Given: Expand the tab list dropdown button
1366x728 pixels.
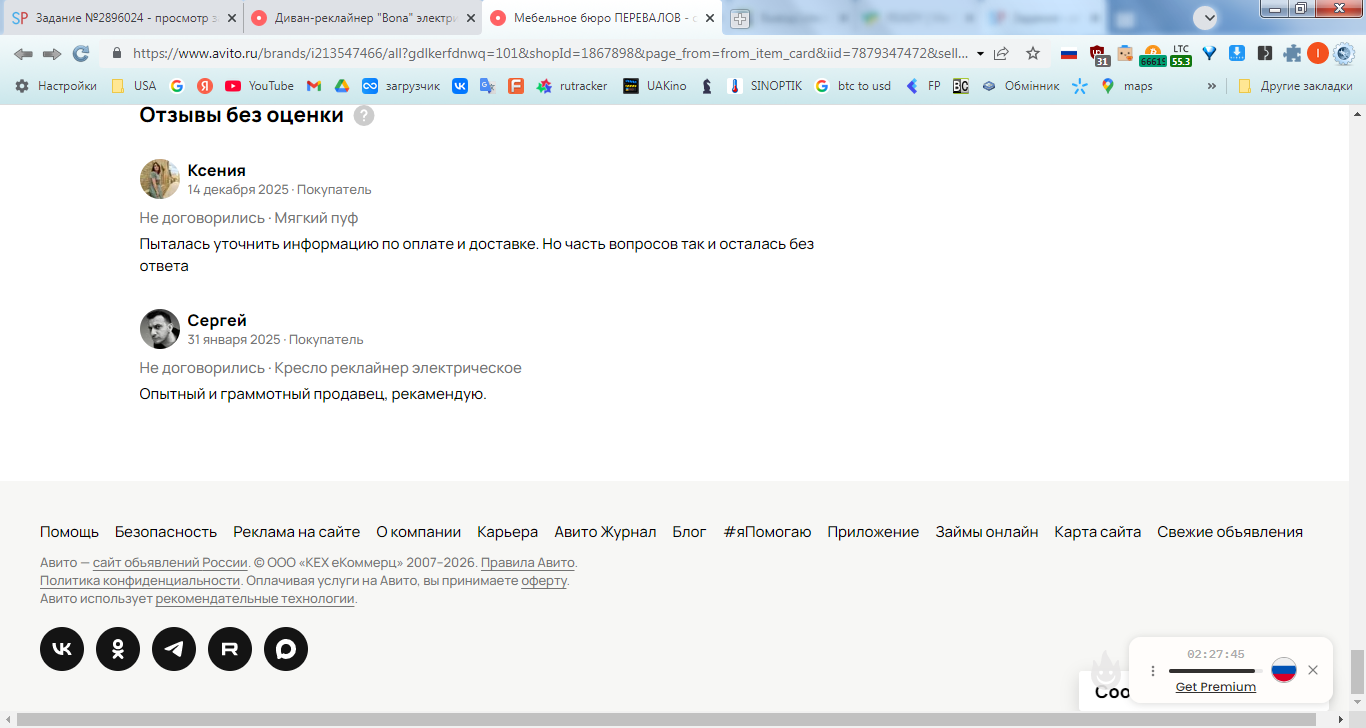Looking at the screenshot, I should pyautogui.click(x=1206, y=17).
